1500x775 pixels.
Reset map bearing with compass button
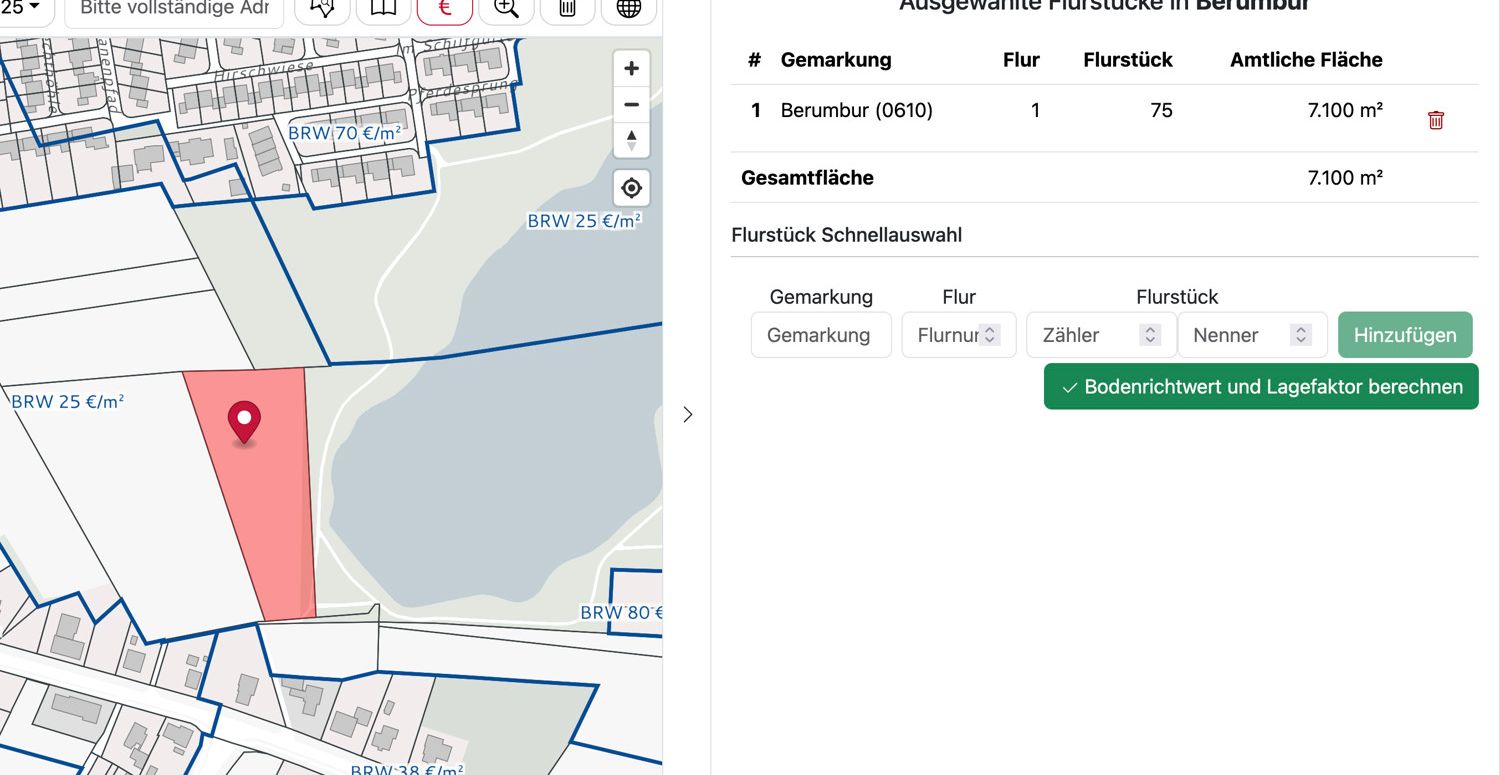tap(631, 140)
